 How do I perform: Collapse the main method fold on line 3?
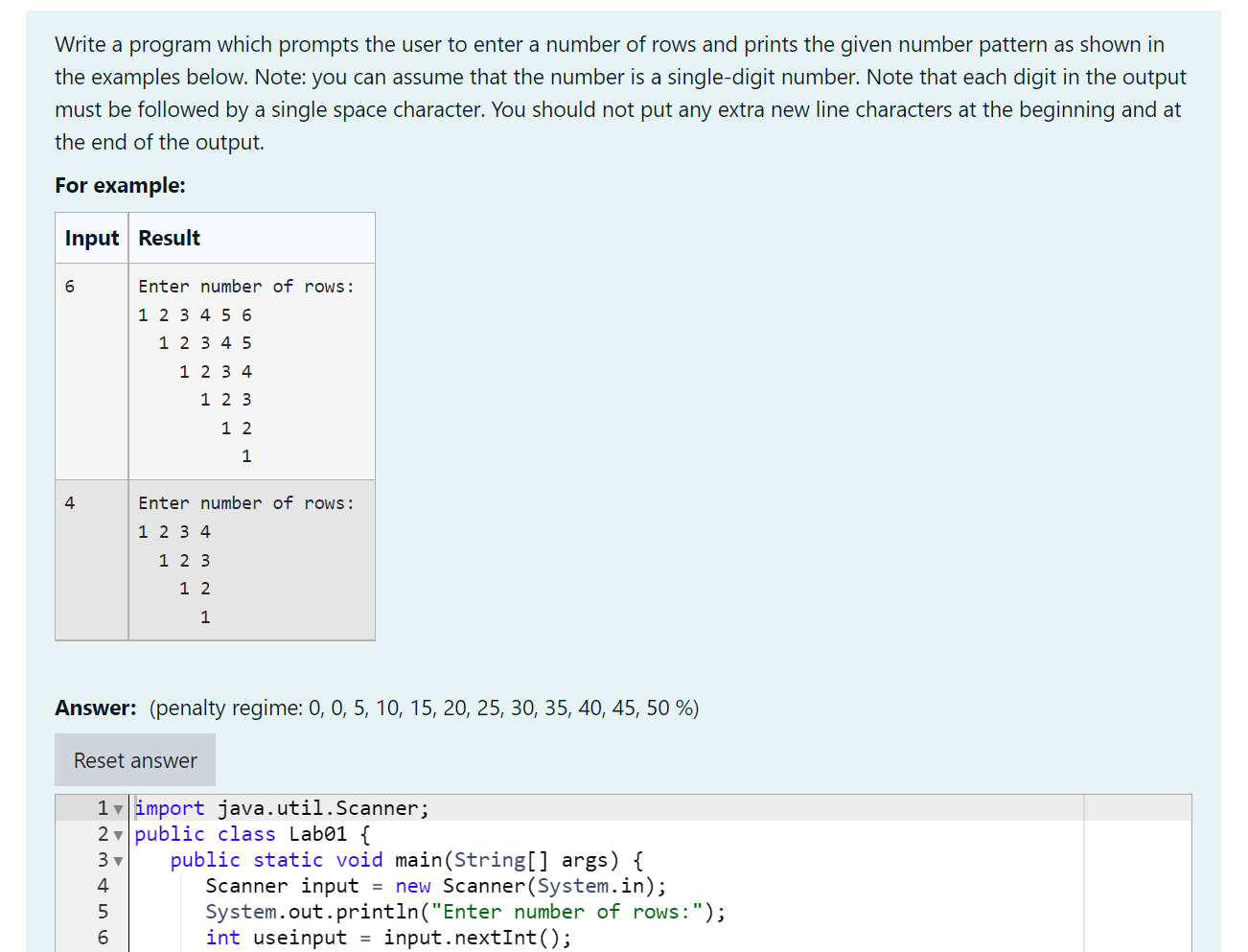pos(118,860)
